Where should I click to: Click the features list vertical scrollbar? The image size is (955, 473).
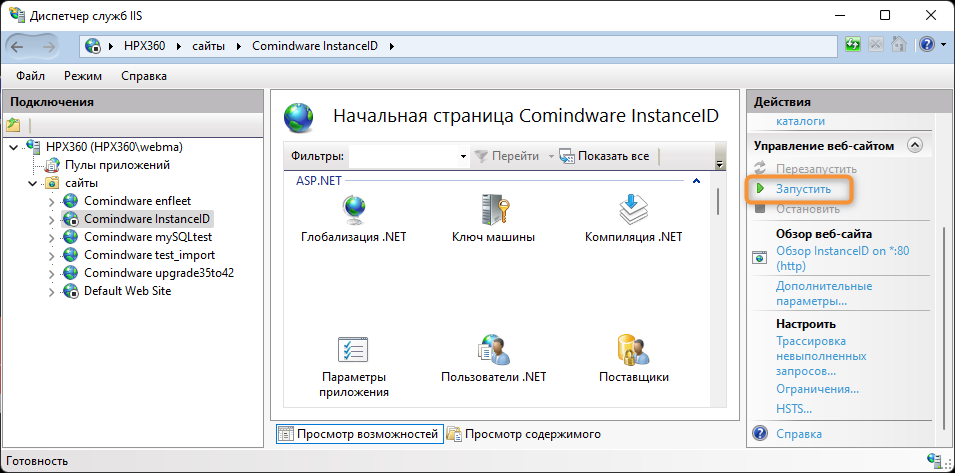tap(719, 201)
